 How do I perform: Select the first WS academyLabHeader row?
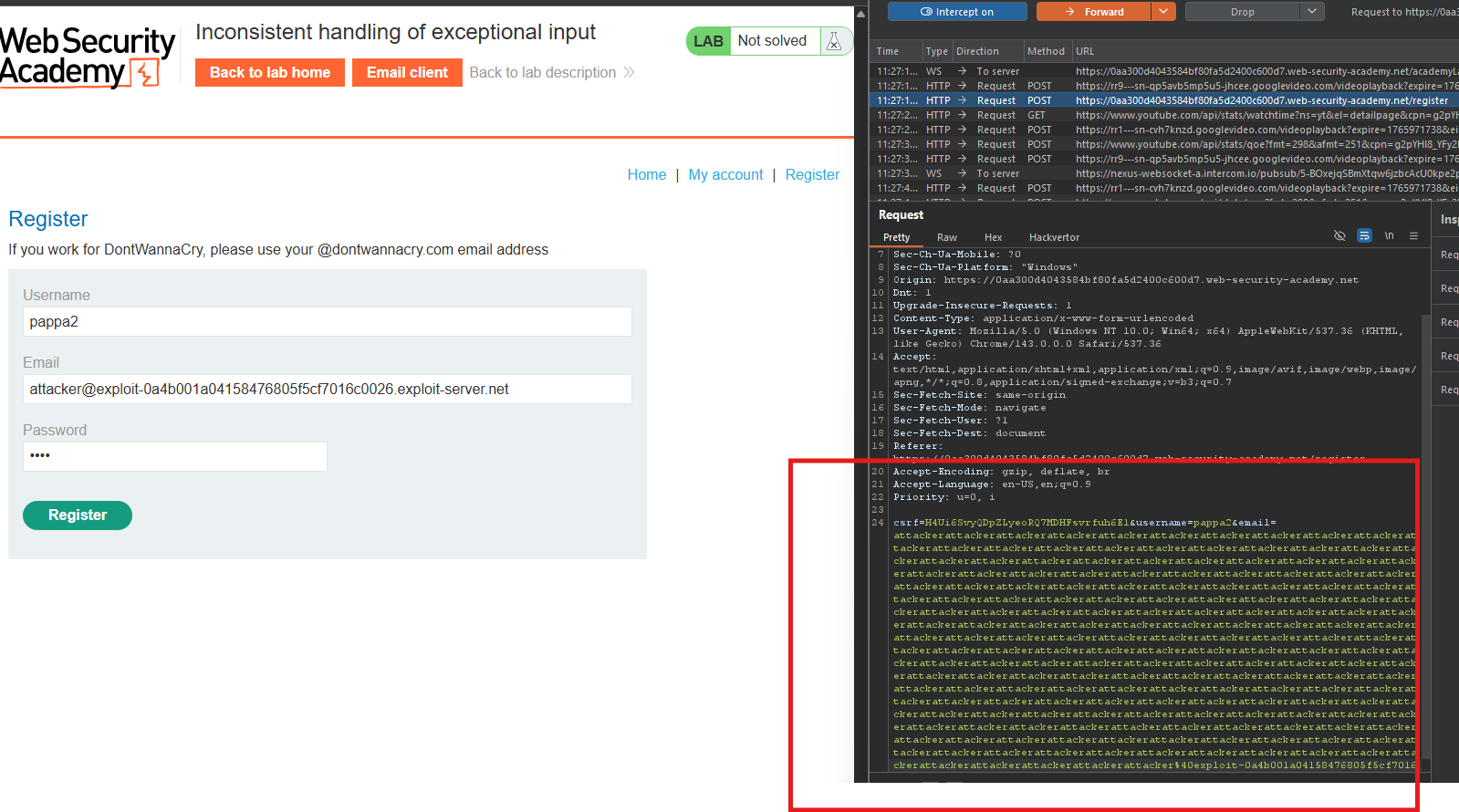1164,71
